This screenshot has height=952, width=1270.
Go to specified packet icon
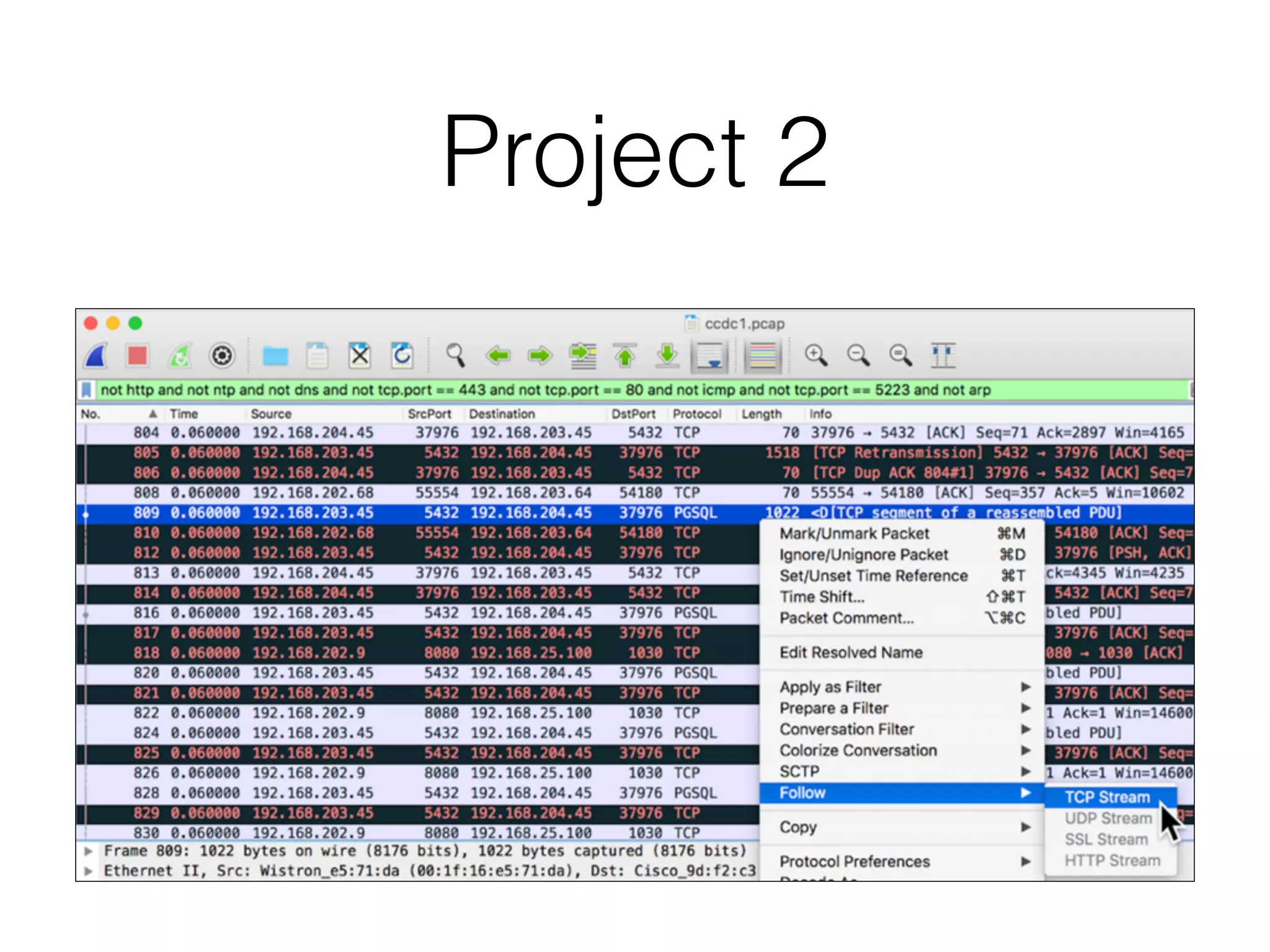583,356
